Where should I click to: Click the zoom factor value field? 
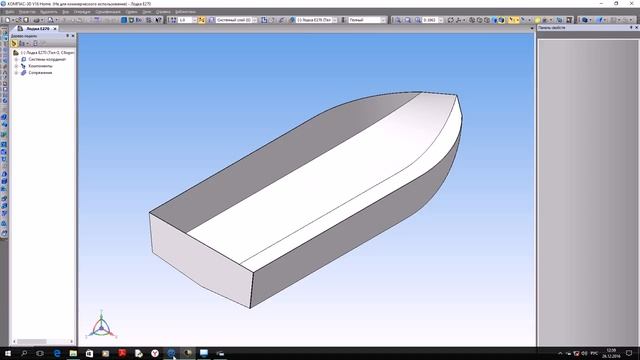point(429,20)
